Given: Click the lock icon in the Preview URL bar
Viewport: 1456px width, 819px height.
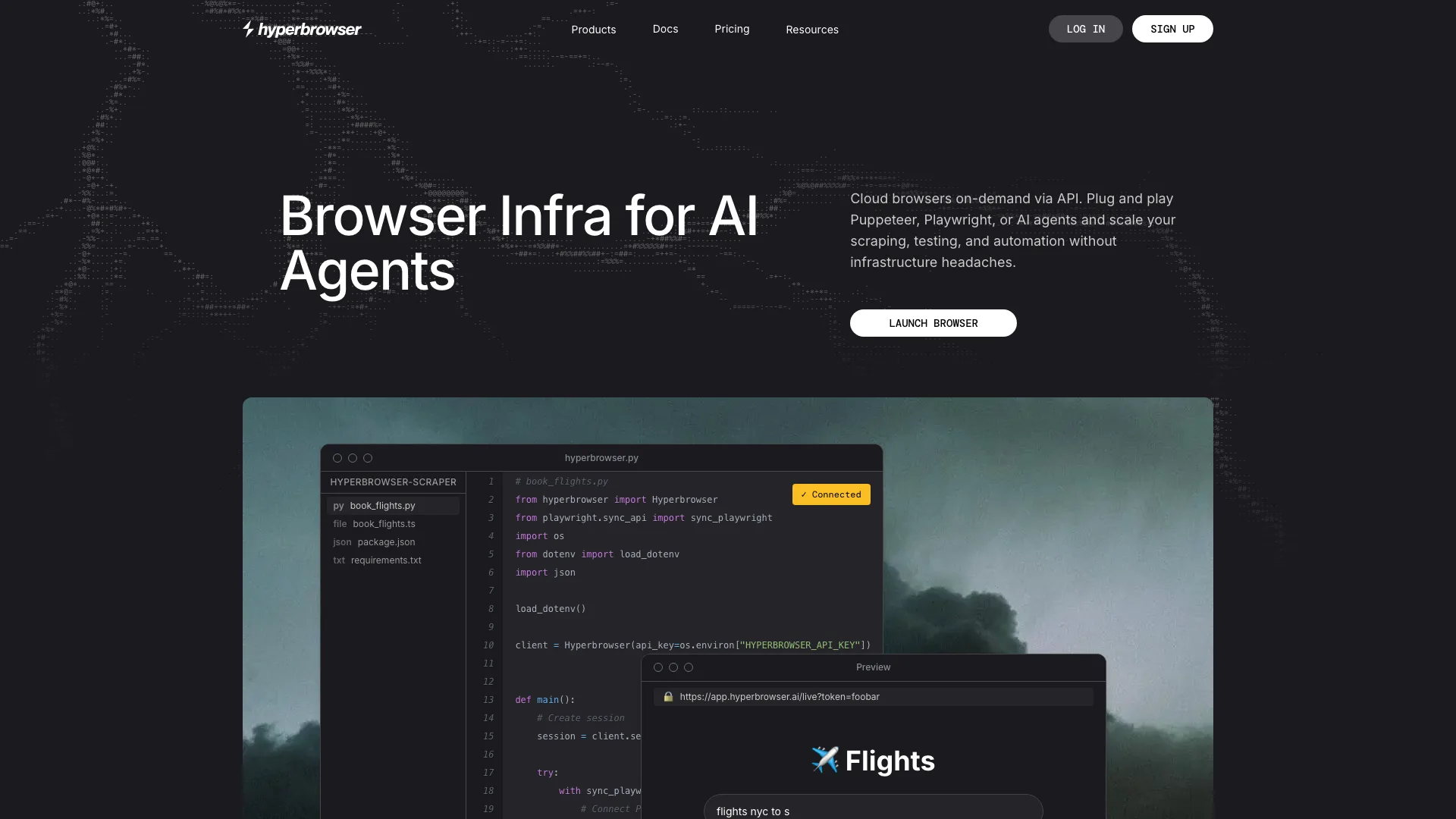Looking at the screenshot, I should click(x=668, y=697).
